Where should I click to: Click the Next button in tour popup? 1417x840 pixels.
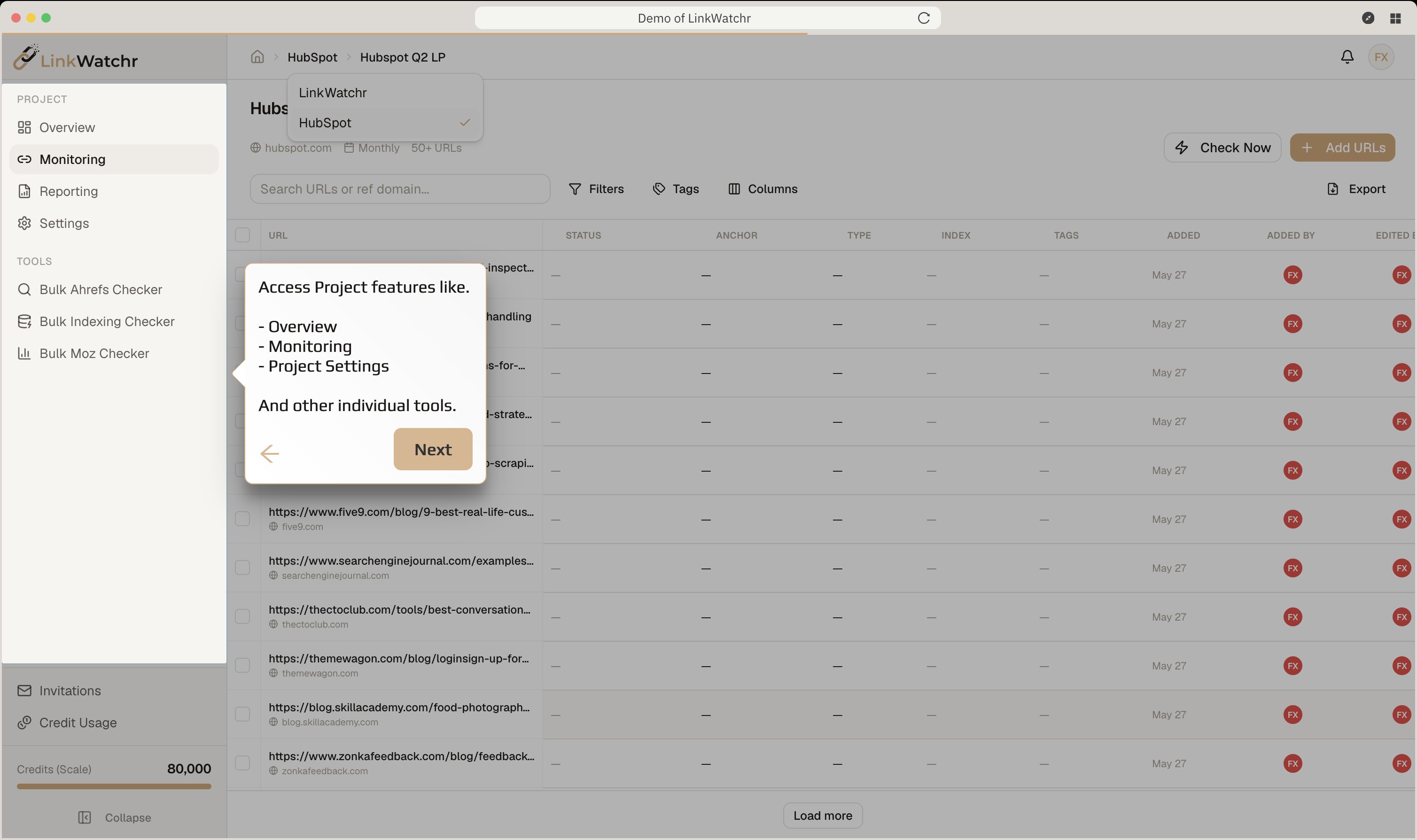[433, 450]
